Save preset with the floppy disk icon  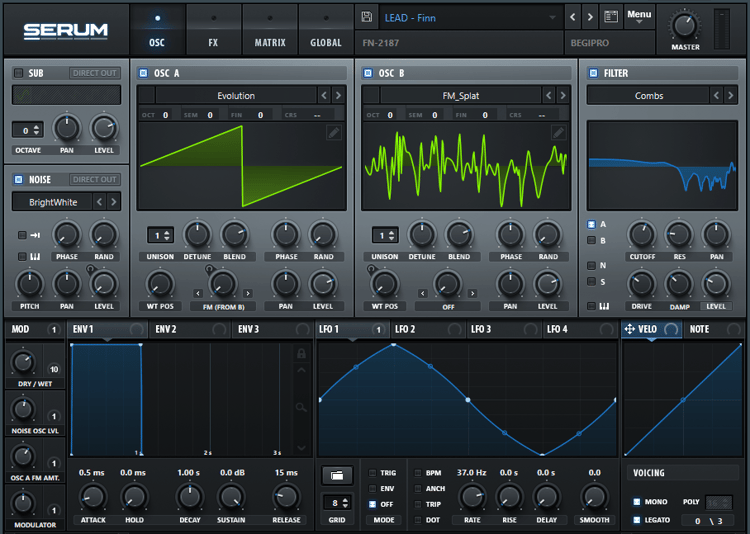point(367,17)
